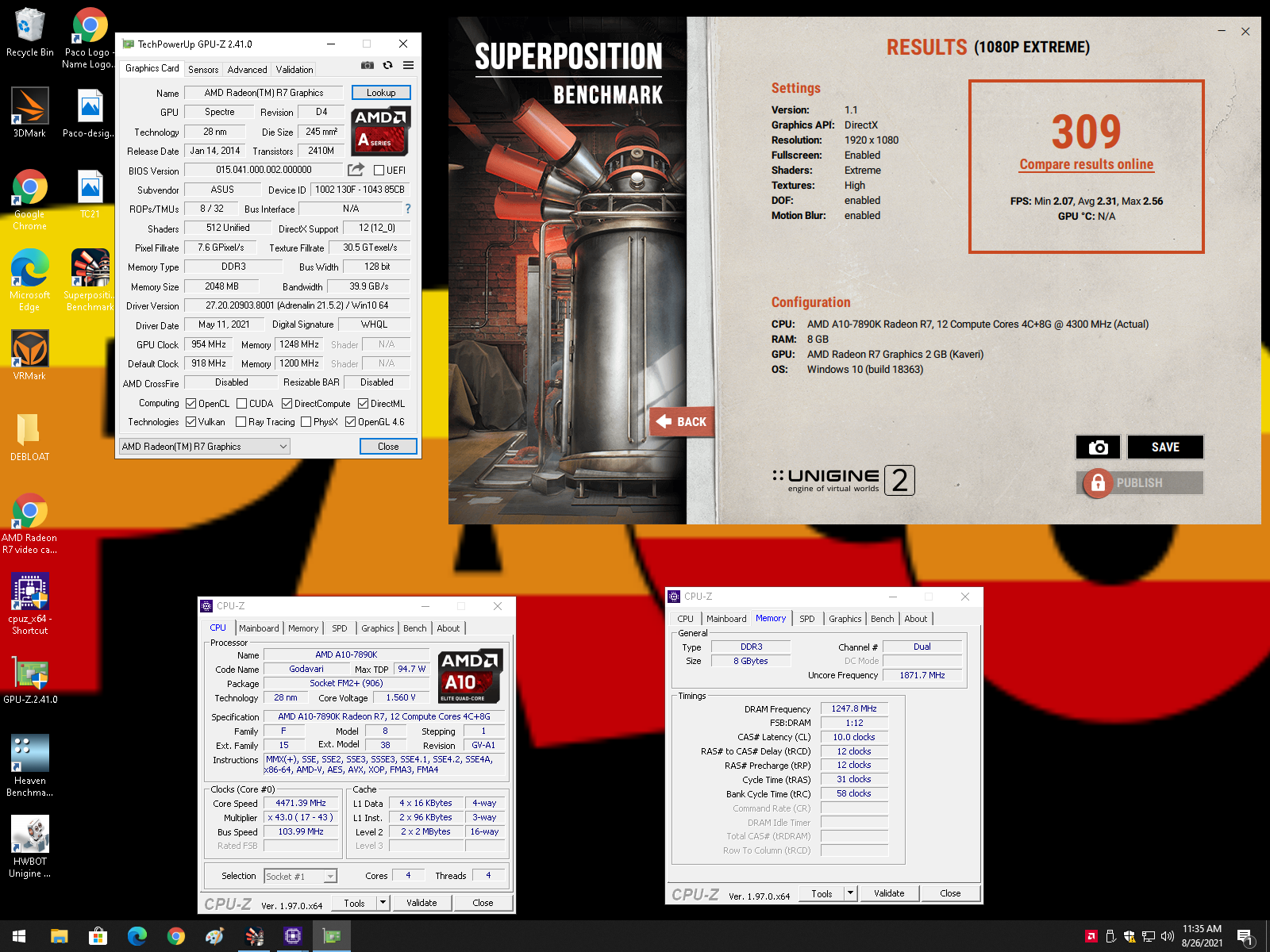The image size is (1270, 952).
Task: Click the BACK button in Superposition
Action: (x=682, y=422)
